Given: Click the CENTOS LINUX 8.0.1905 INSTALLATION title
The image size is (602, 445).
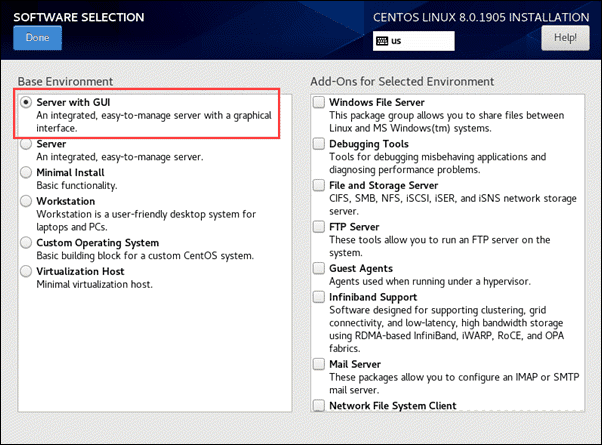Looking at the screenshot, I should (481, 17).
